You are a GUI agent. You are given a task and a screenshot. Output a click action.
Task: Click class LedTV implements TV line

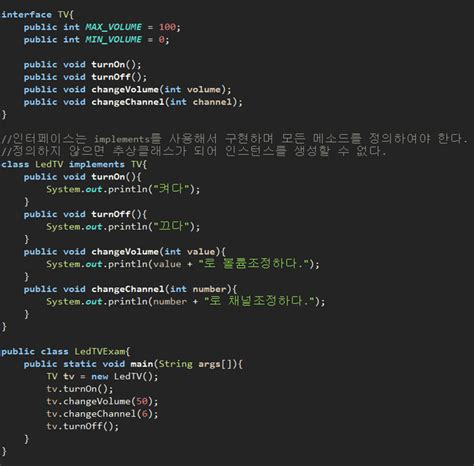[74, 164]
